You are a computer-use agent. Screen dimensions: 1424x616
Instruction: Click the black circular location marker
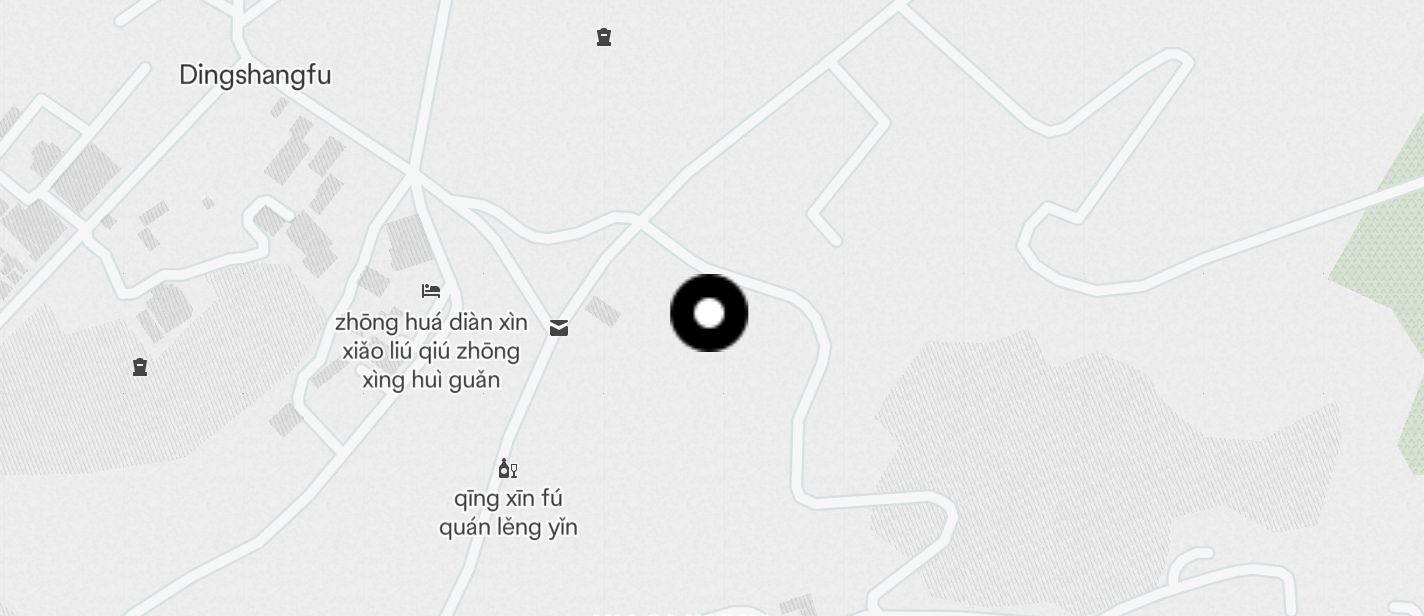coord(709,313)
